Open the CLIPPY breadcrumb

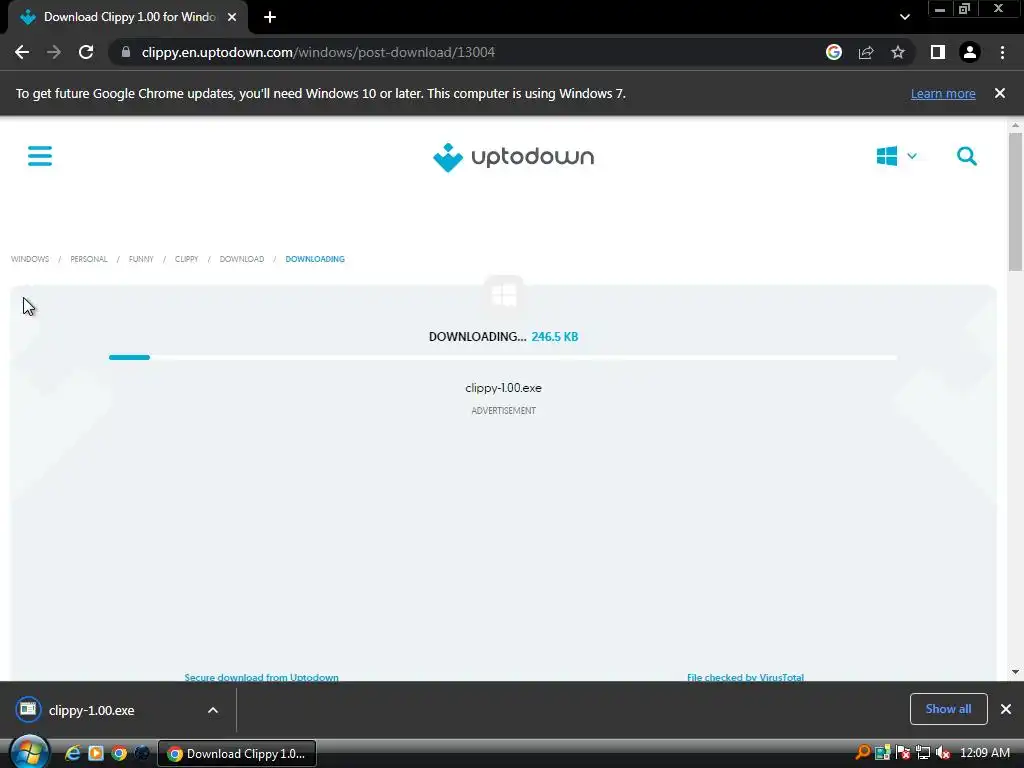click(x=186, y=259)
